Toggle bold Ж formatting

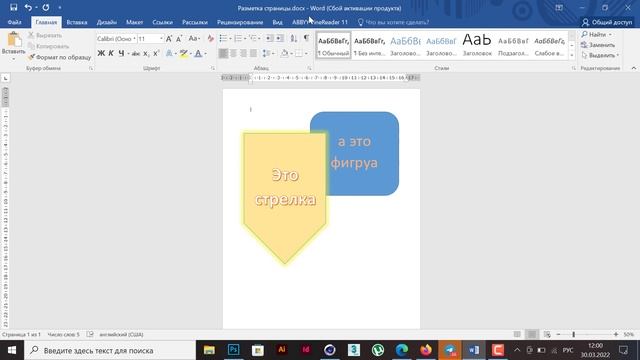tap(101, 53)
